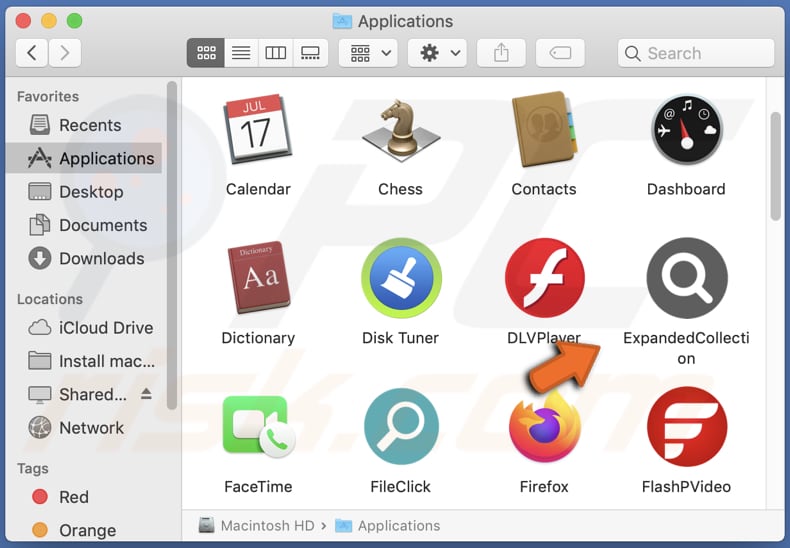Eject the Shared... volume
Viewport: 790px width, 548px height.
pyautogui.click(x=146, y=393)
